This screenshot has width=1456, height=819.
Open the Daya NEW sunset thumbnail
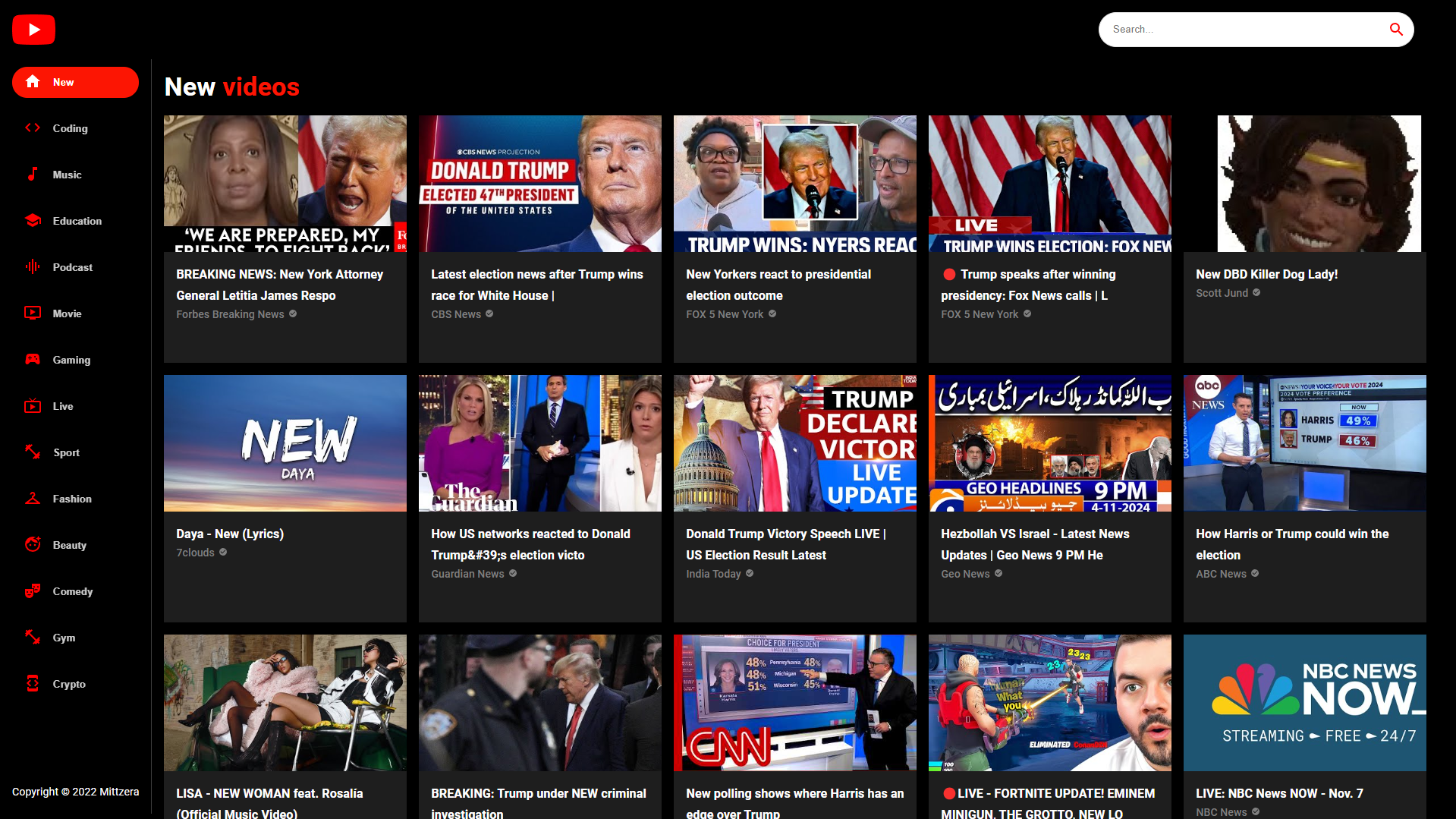click(x=285, y=443)
